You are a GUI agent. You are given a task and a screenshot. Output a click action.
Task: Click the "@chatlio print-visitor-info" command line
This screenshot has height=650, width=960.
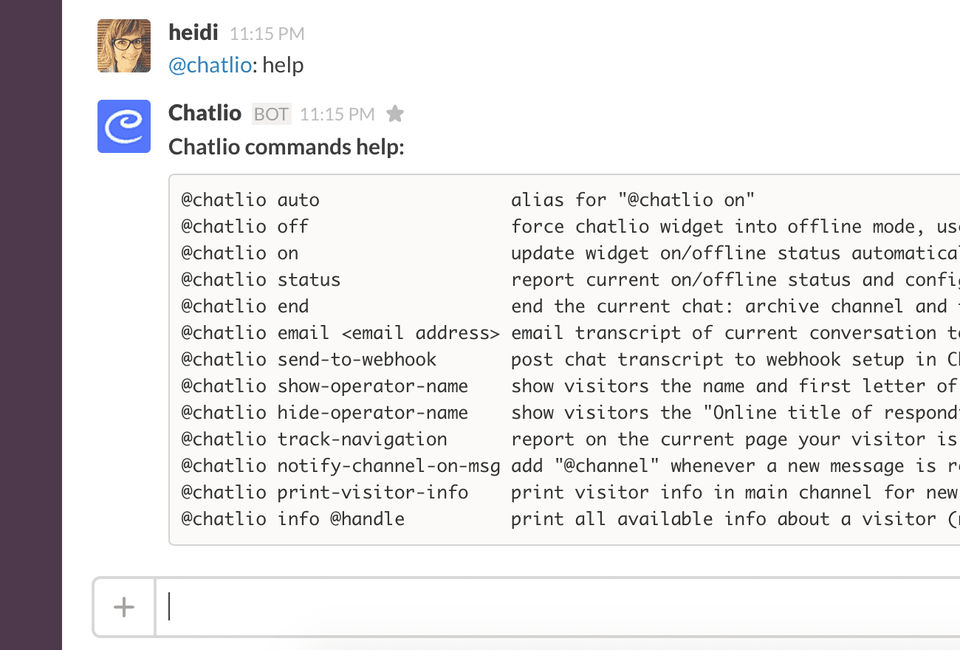[x=324, y=492]
